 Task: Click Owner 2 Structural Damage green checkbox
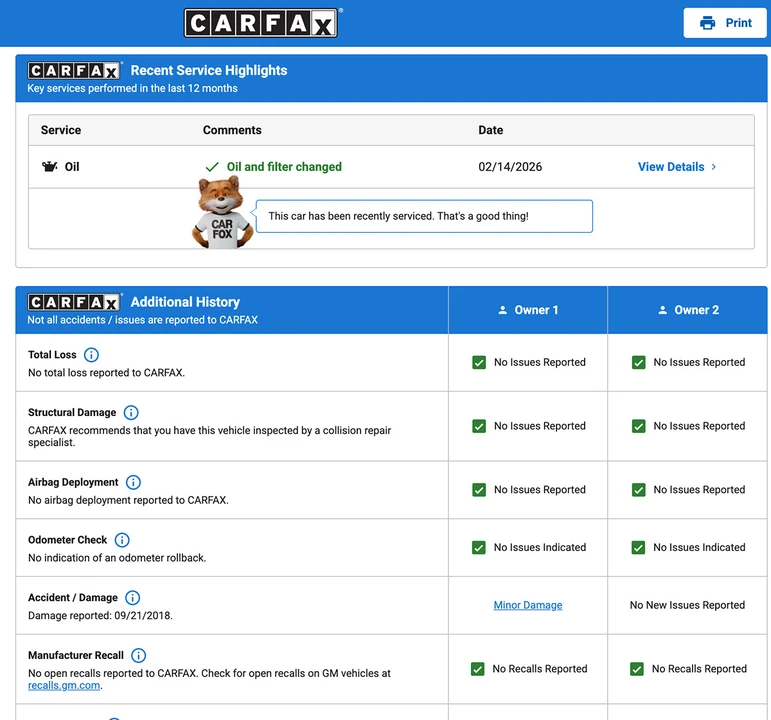coord(638,426)
